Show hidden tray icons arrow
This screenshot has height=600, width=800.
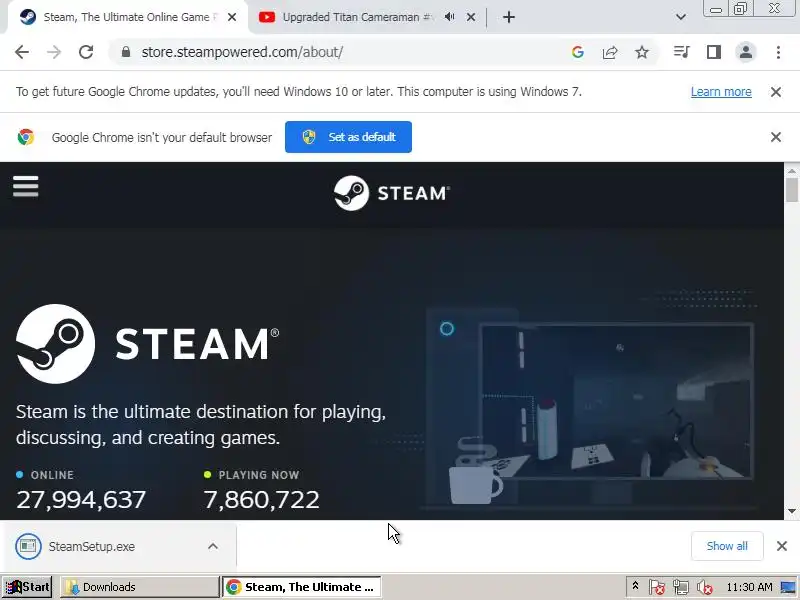[635, 586]
